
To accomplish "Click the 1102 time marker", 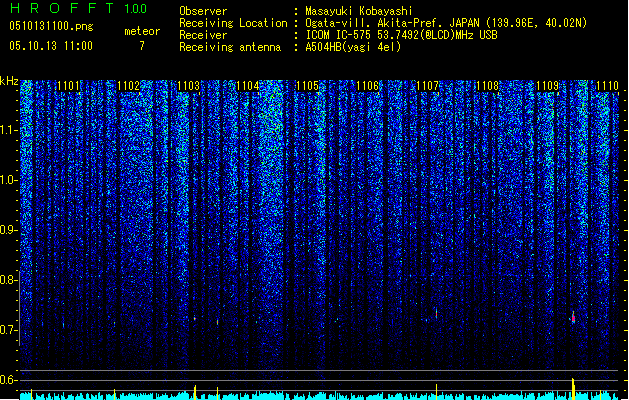I will 128,86.
